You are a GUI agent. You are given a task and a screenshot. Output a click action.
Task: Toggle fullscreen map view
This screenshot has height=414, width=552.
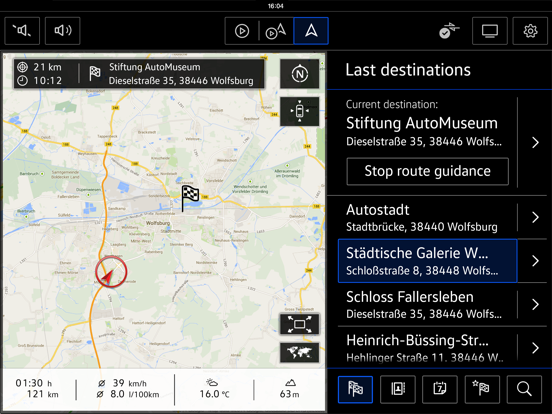coord(300,324)
